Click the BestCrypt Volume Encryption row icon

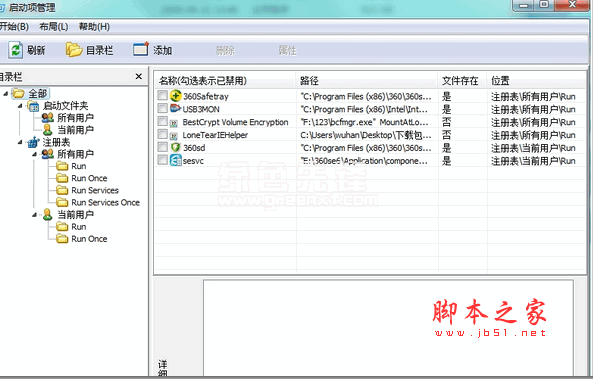tap(174, 123)
